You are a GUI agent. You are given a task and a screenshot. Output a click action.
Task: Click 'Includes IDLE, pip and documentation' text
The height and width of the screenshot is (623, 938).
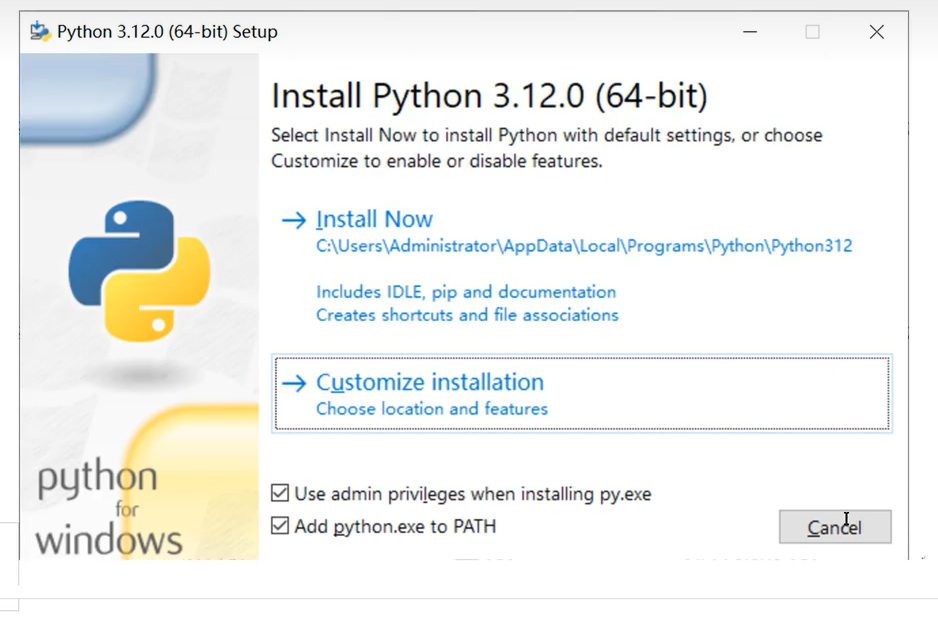pyautogui.click(x=466, y=292)
